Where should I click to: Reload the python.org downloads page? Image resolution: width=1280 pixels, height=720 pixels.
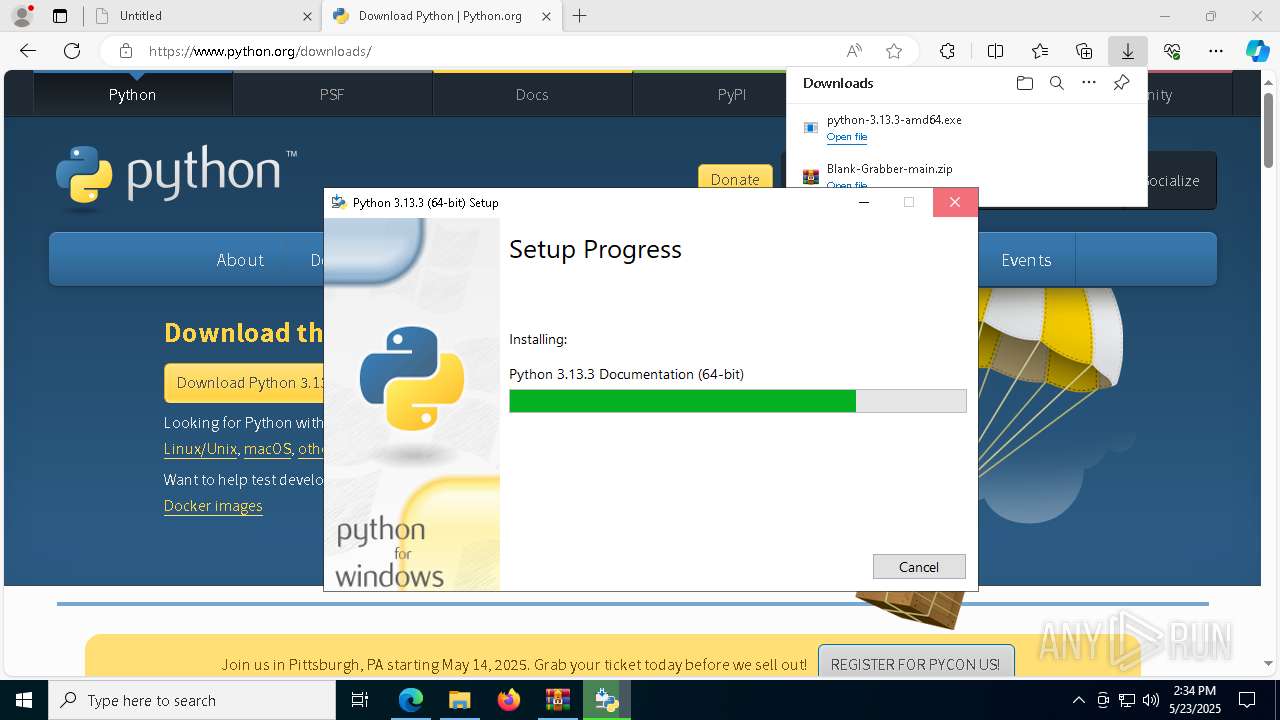tap(72, 51)
